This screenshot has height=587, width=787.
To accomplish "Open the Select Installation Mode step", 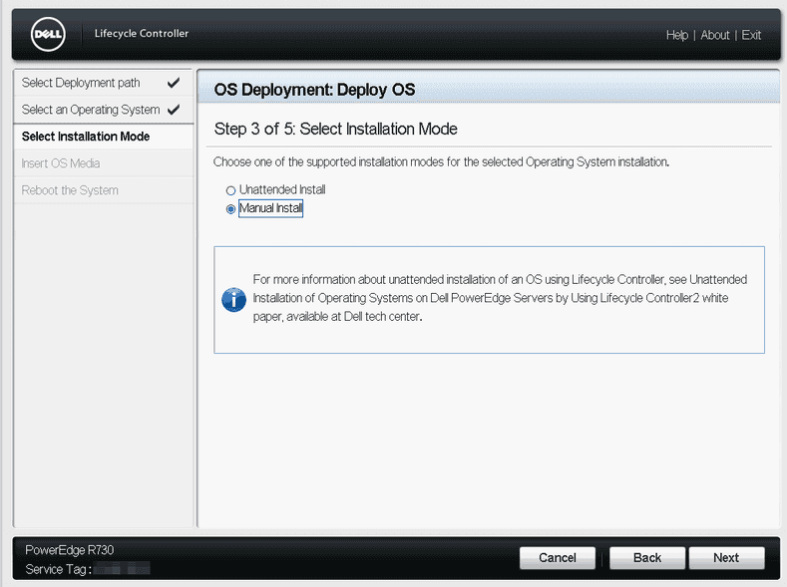I will coord(86,137).
